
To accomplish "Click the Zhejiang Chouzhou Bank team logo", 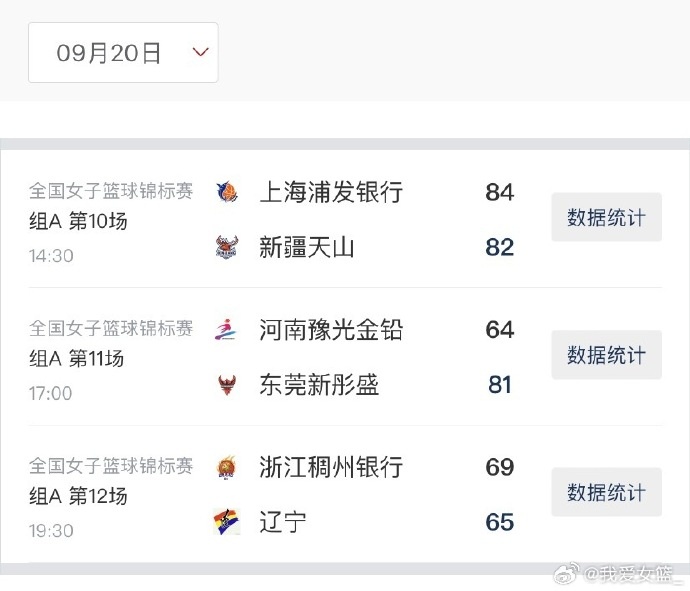I will pyautogui.click(x=227, y=467).
